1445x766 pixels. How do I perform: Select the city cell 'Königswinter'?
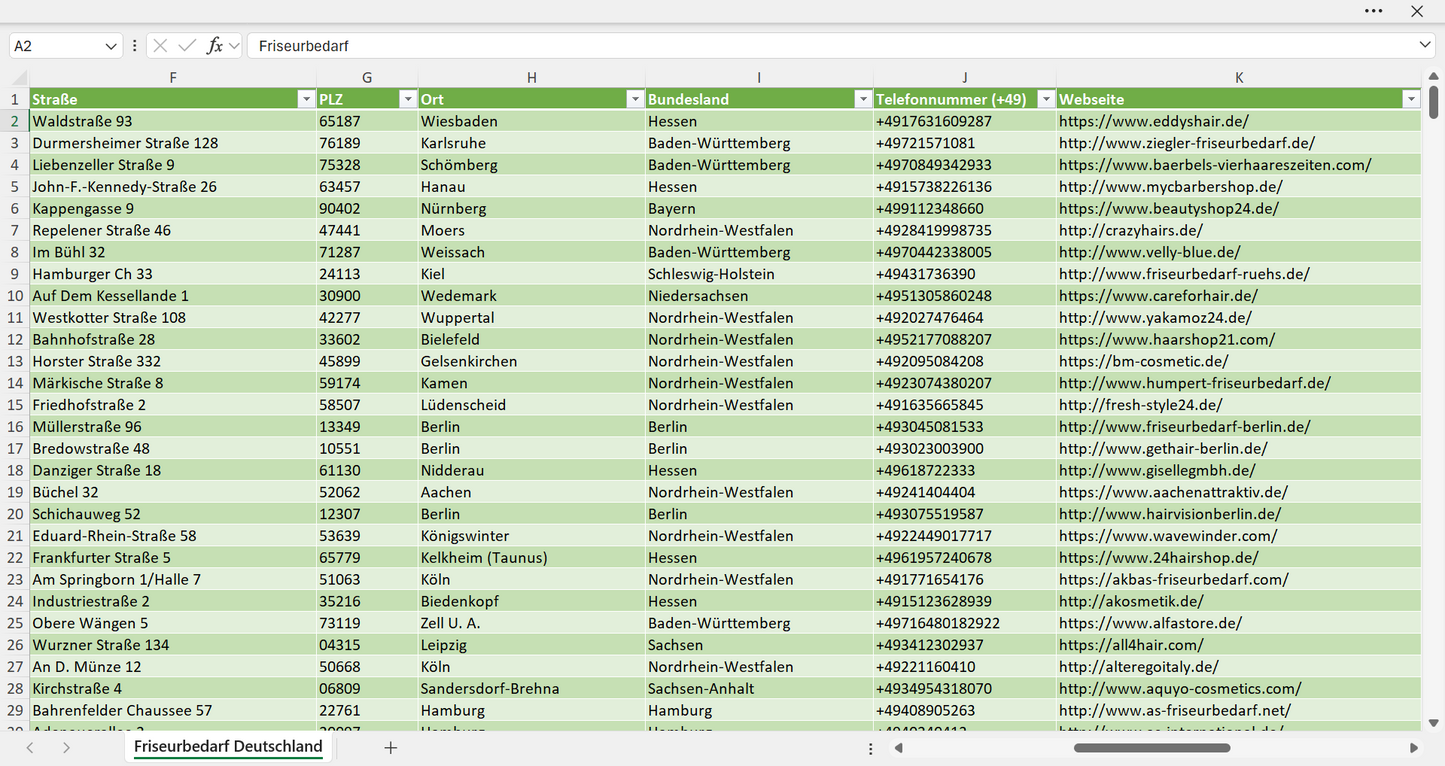pyautogui.click(x=532, y=536)
